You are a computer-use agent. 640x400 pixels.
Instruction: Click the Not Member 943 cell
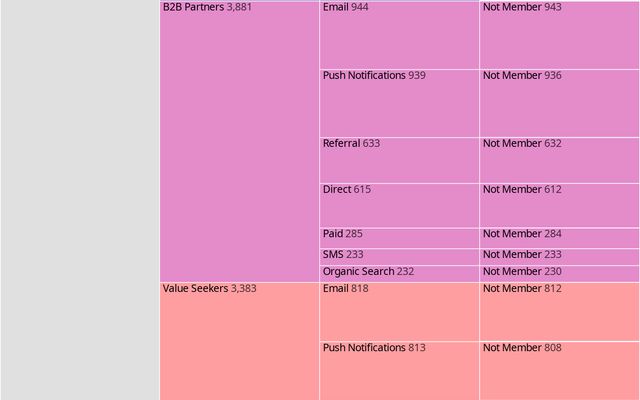(560, 35)
